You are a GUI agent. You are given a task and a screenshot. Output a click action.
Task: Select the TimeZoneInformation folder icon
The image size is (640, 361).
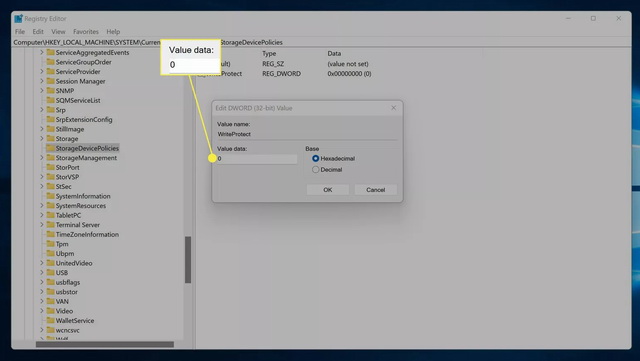[51, 234]
